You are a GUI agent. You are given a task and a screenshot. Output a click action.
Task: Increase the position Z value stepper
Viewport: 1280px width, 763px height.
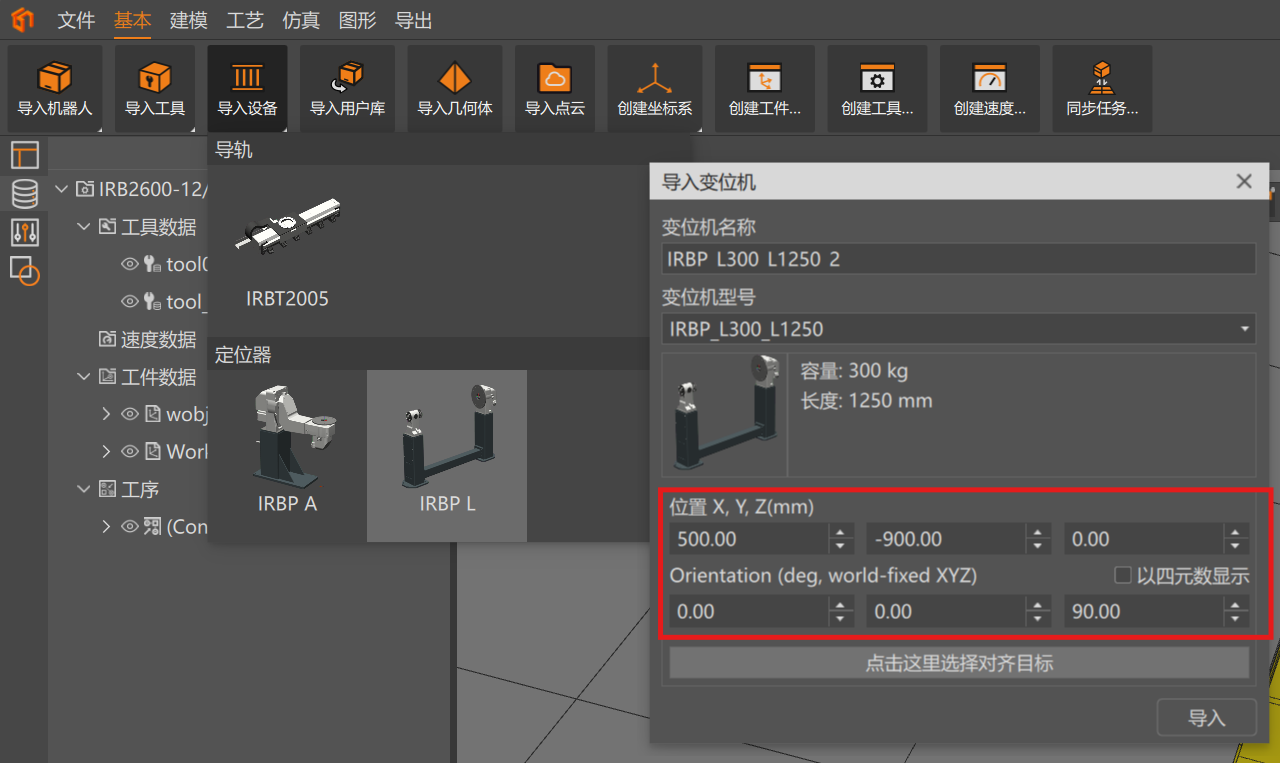click(1237, 532)
